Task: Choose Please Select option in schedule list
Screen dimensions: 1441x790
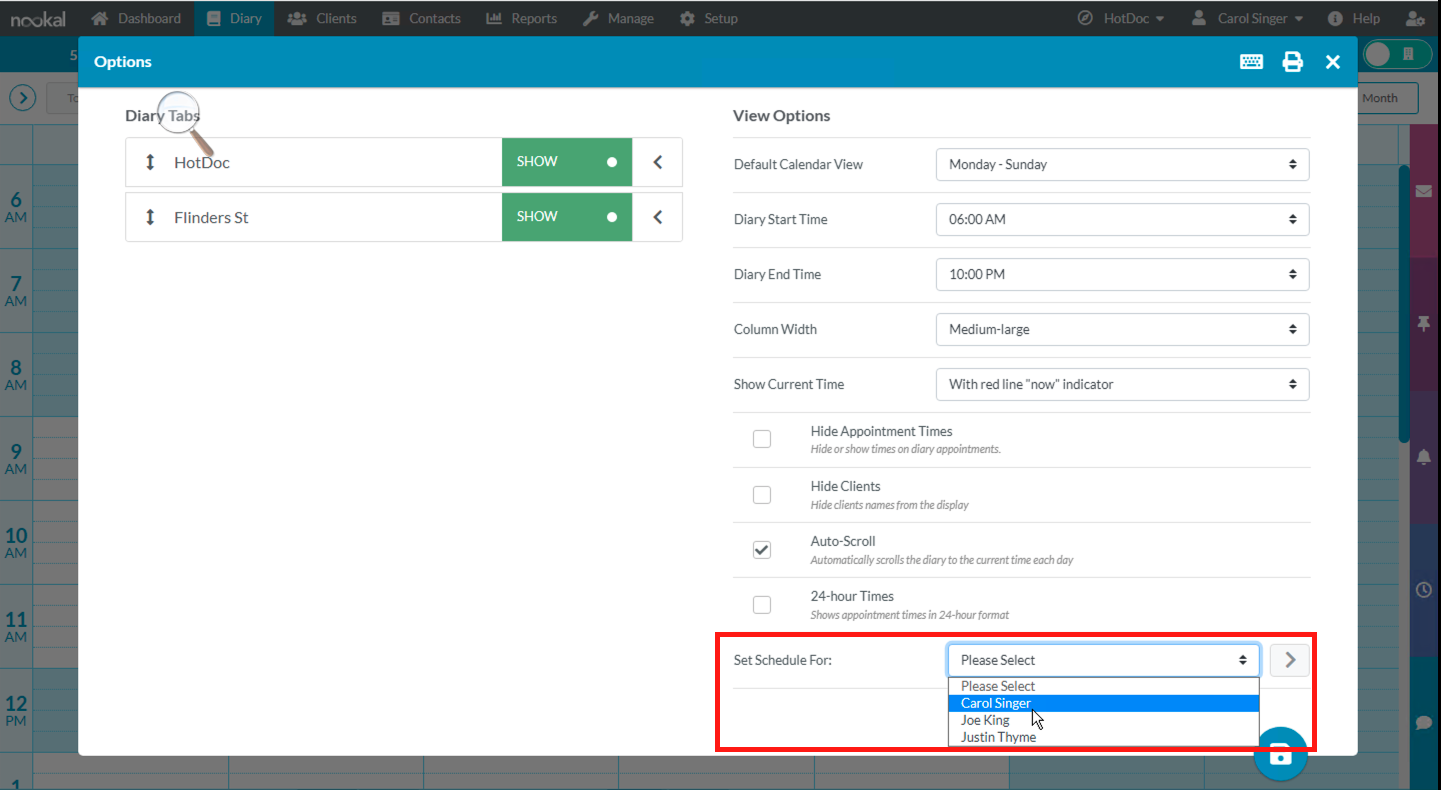Action: pos(1103,686)
